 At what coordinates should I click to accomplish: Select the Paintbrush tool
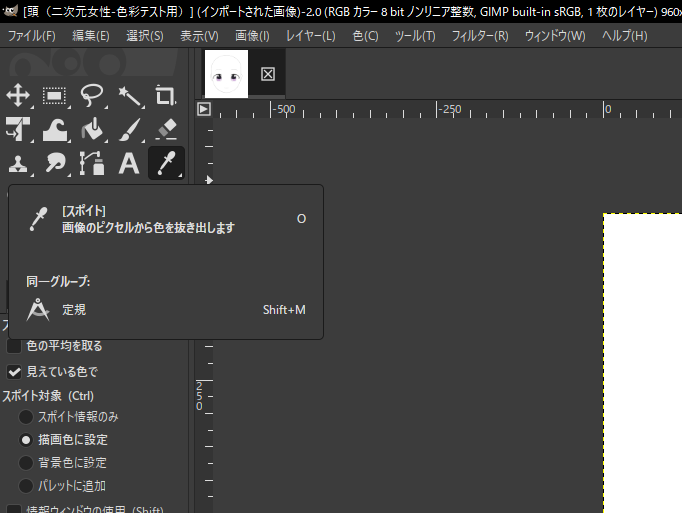[x=129, y=129]
